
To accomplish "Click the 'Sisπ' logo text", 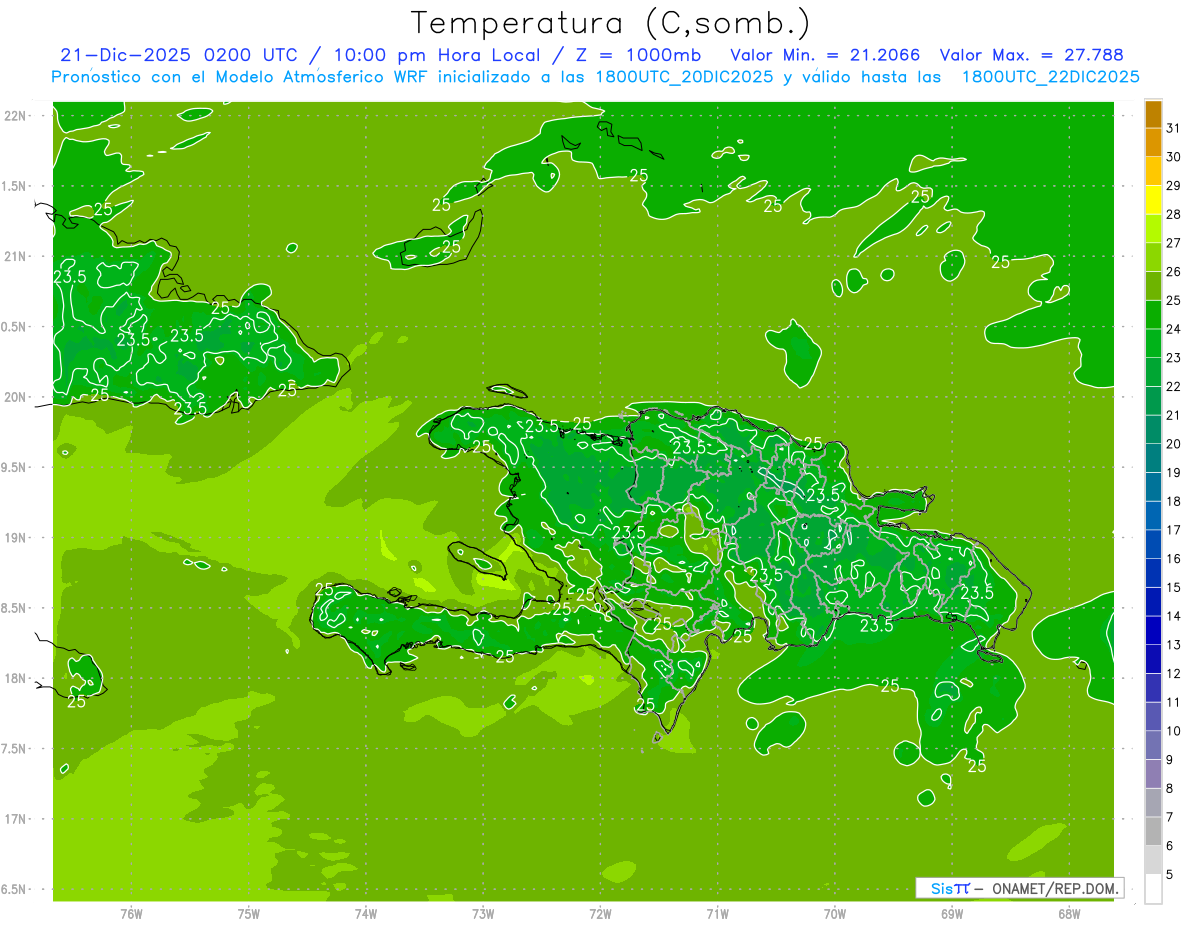I will click(x=949, y=888).
